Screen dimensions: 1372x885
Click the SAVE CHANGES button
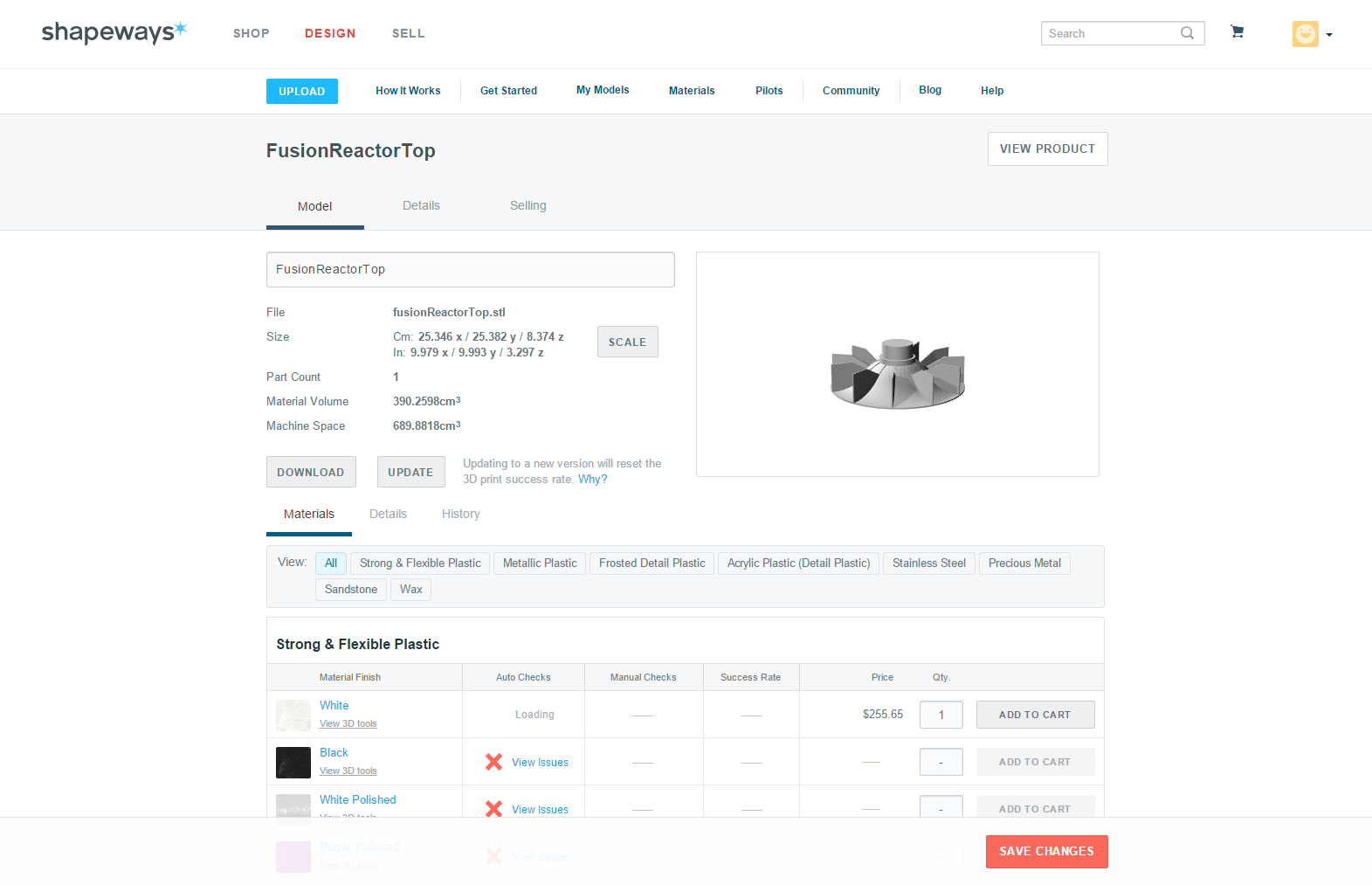1046,852
